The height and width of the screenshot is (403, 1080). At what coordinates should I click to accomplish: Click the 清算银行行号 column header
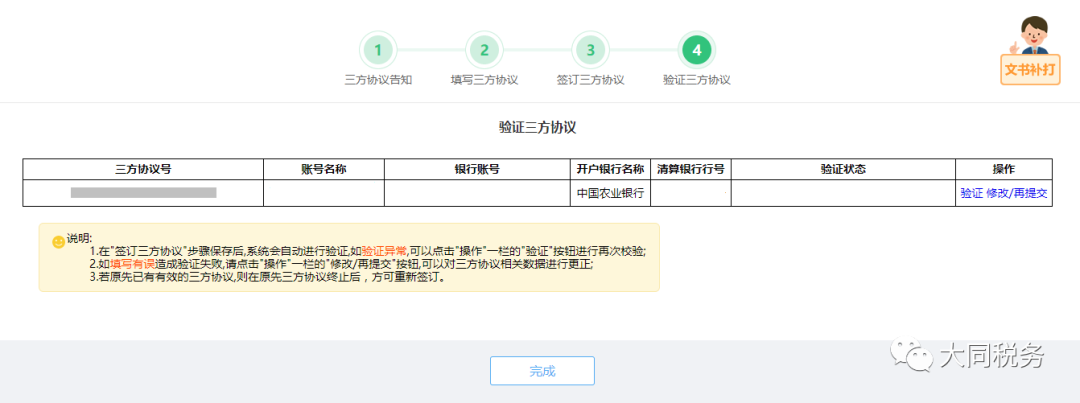tap(691, 169)
